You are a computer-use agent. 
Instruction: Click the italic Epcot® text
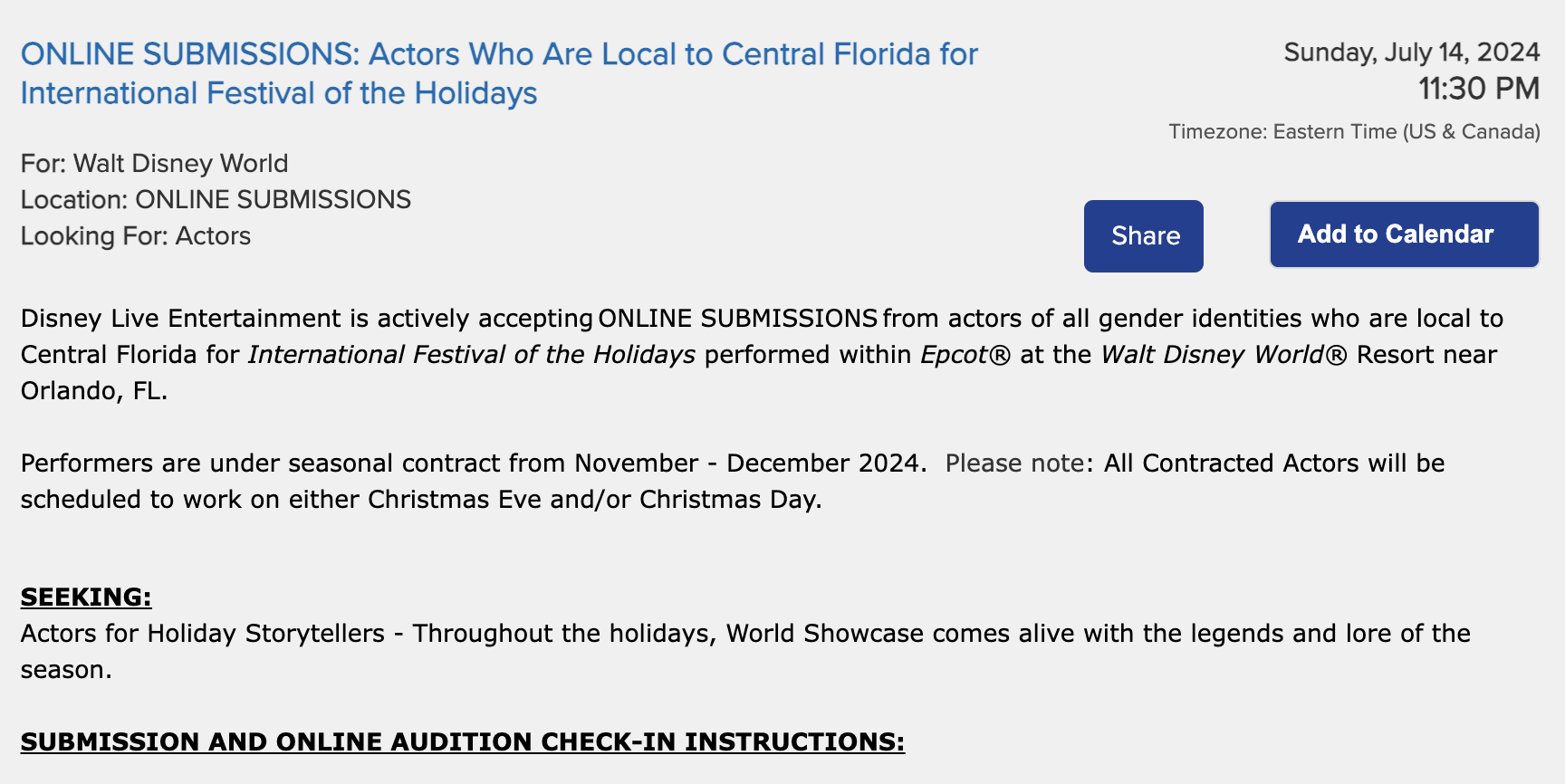click(x=965, y=355)
